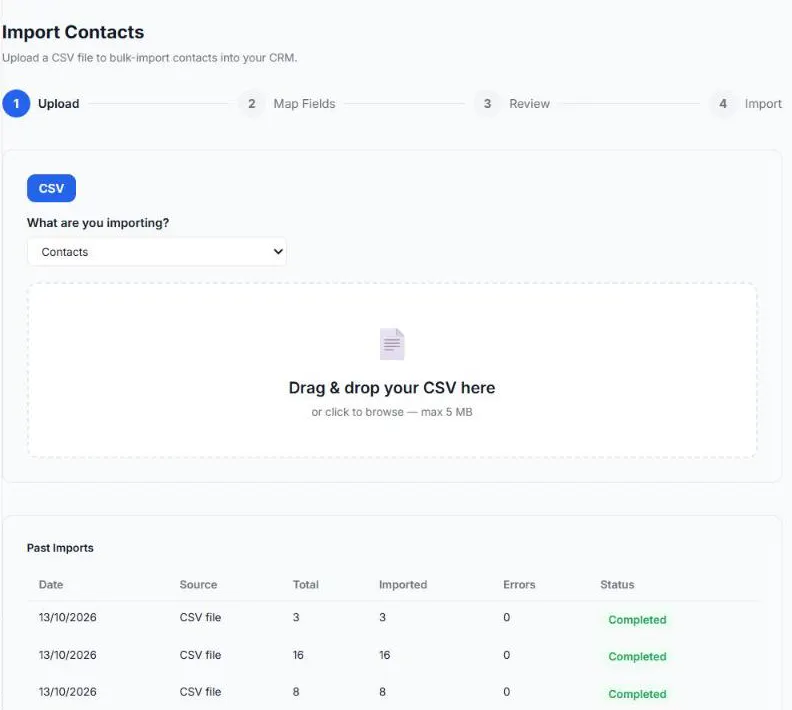Open the 'What are you importing?' Contacts dropdown
The height and width of the screenshot is (710, 792).
[157, 251]
